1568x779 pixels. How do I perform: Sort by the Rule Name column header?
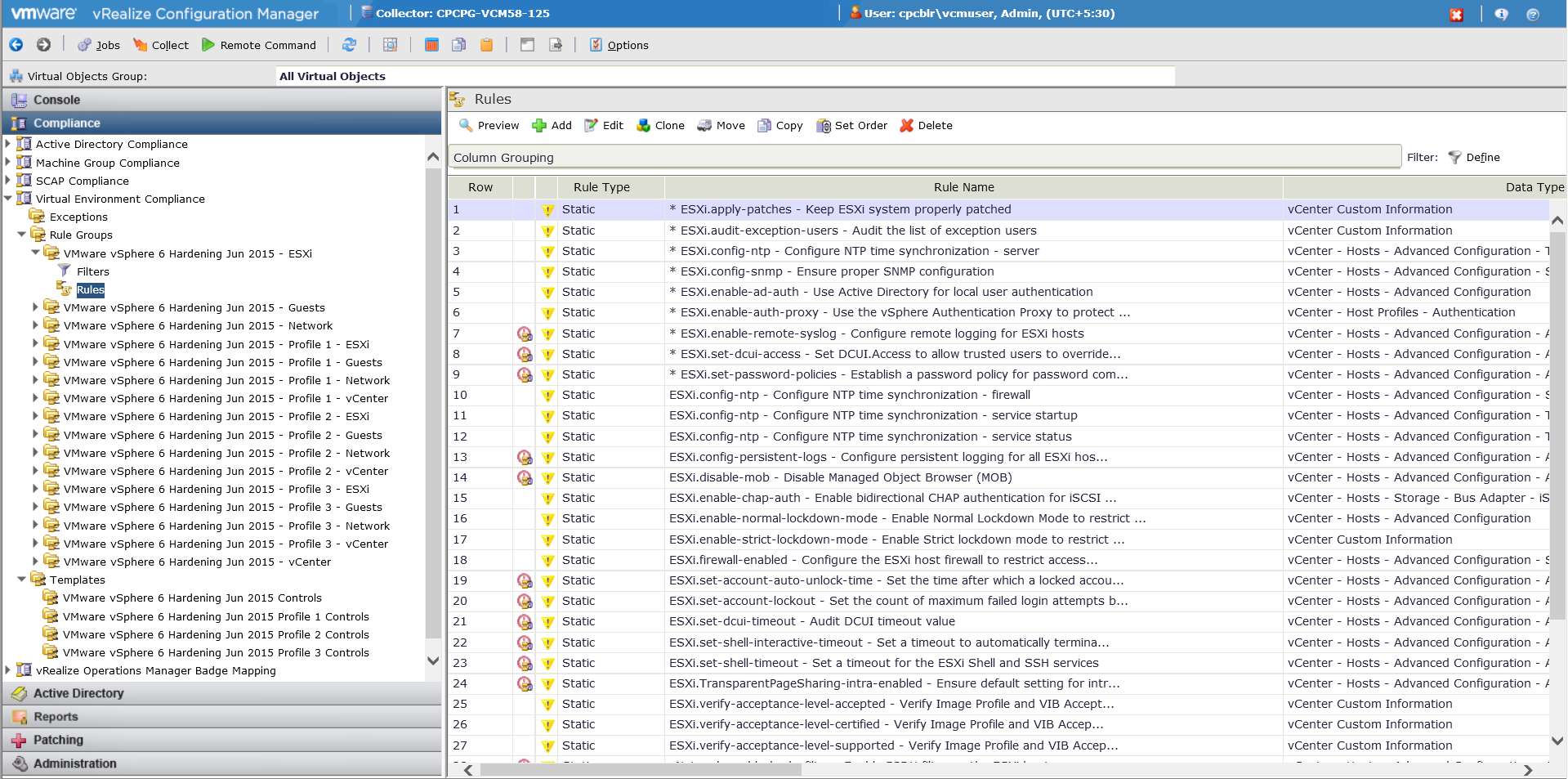[974, 187]
